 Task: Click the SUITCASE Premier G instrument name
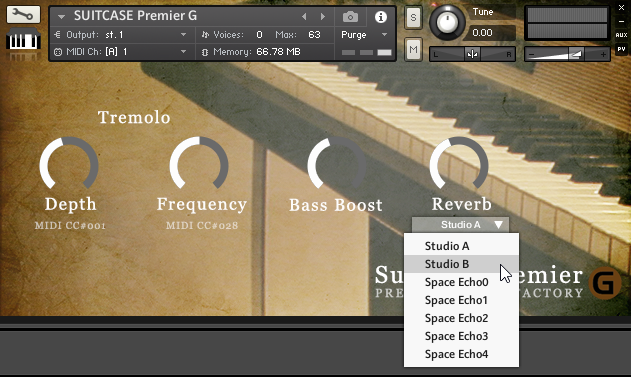coord(135,16)
